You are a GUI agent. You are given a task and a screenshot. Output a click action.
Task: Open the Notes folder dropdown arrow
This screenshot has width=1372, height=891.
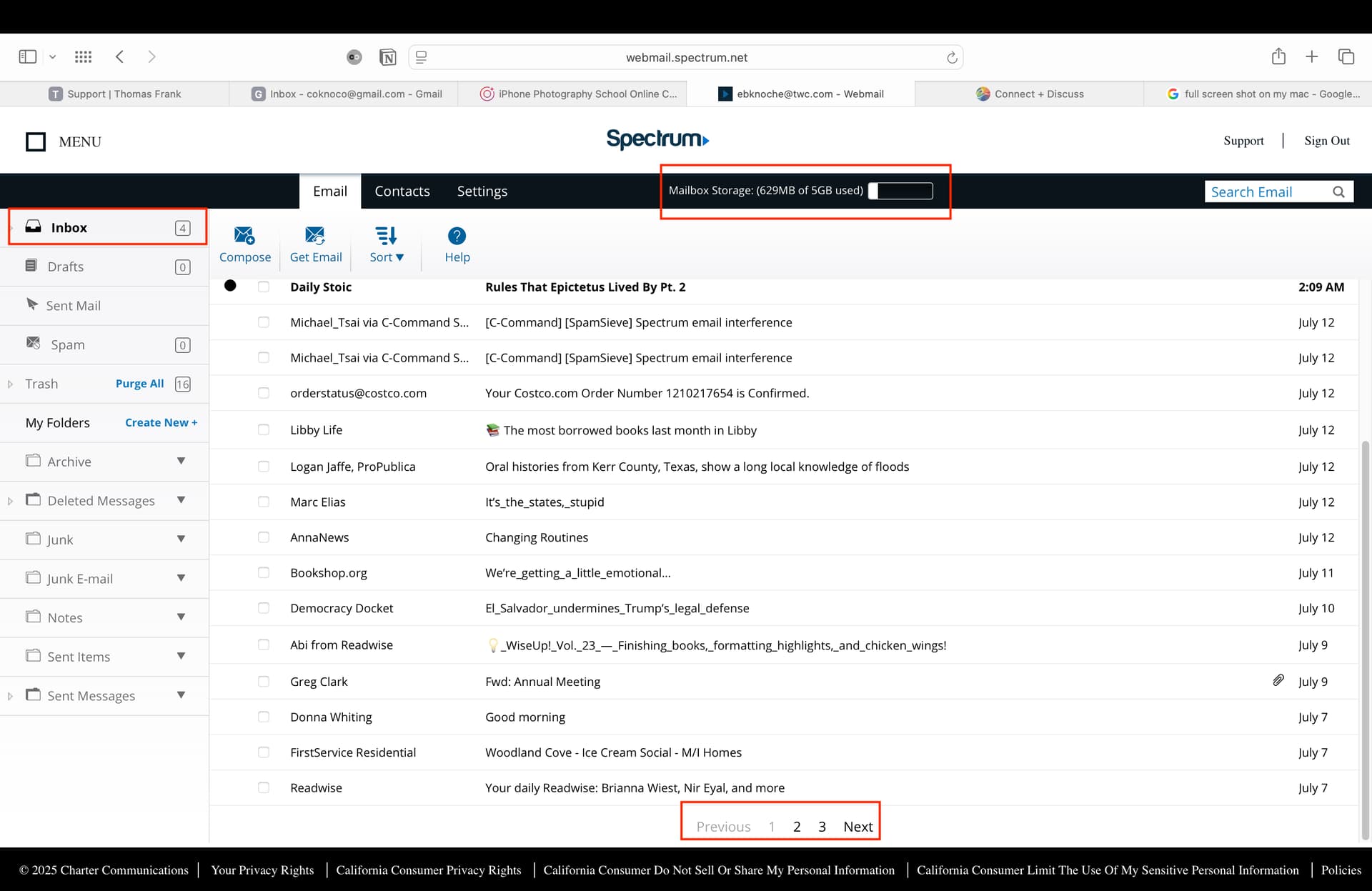(x=182, y=617)
